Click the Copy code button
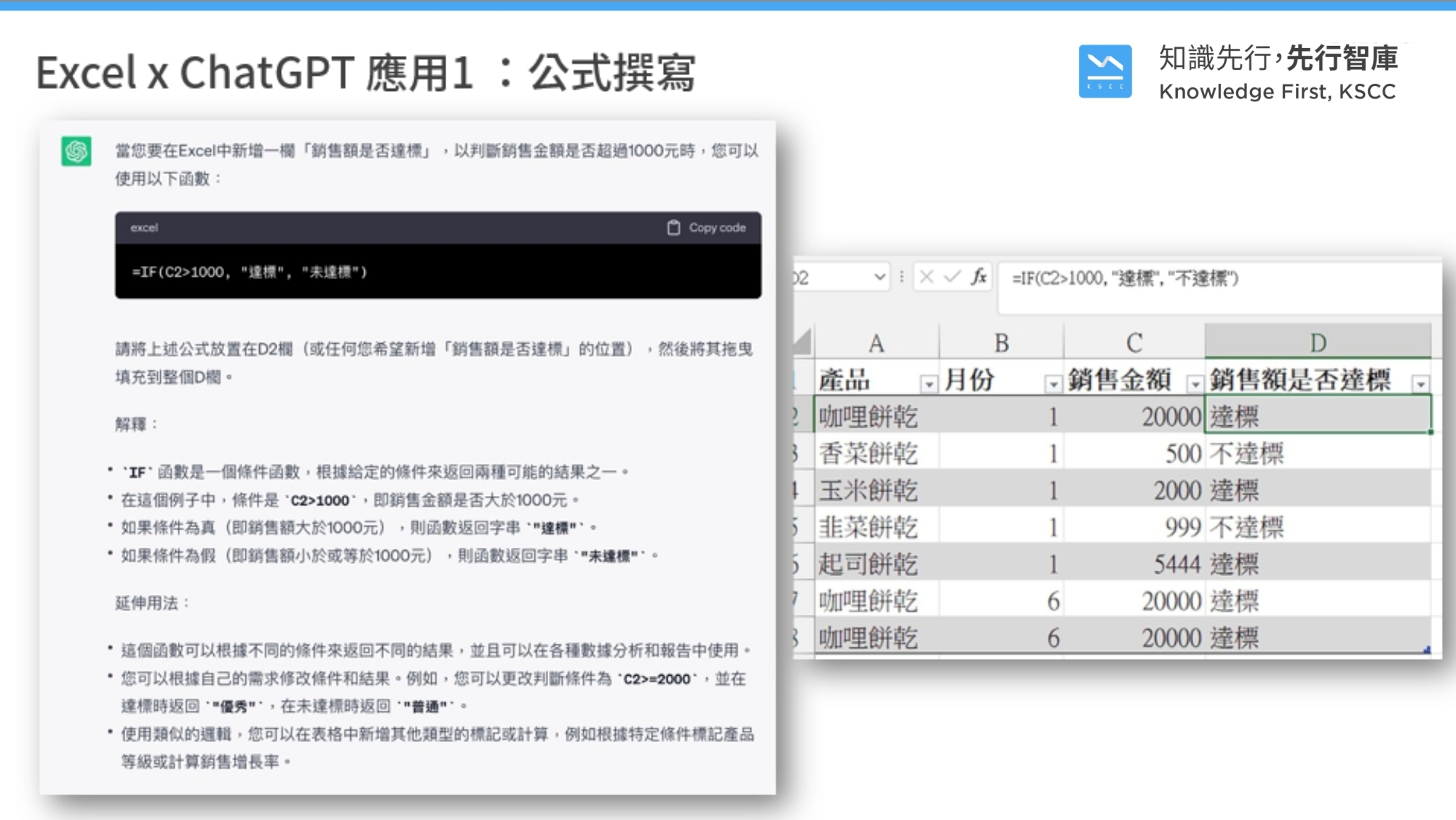Screen dimensions: 1456x820 (x=706, y=228)
